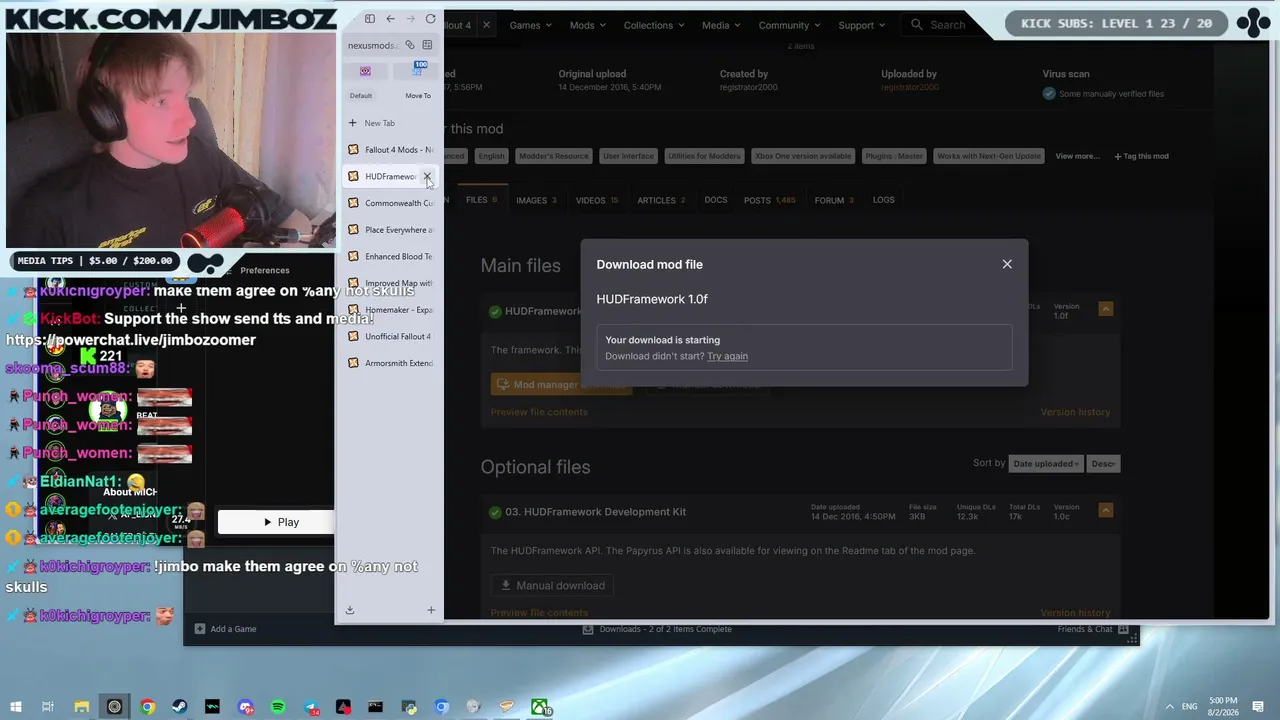Click the Works with Next-Gen Update tag
The height and width of the screenshot is (720, 1280).
point(989,156)
